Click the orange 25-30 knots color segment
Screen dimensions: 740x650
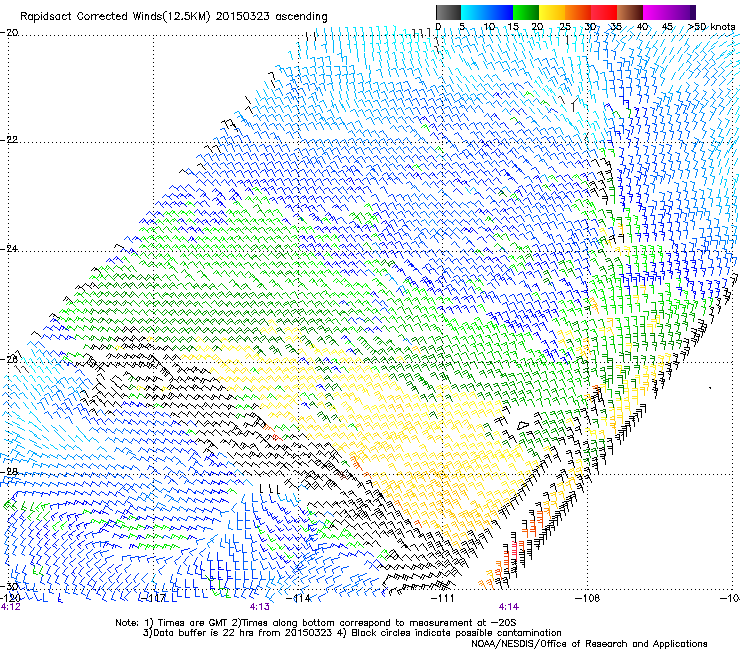coord(578,12)
